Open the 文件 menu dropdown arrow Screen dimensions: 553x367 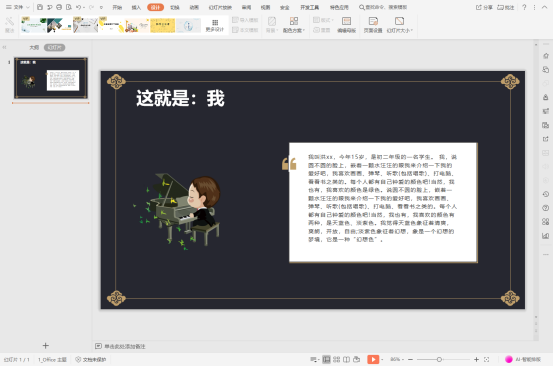(28, 7)
